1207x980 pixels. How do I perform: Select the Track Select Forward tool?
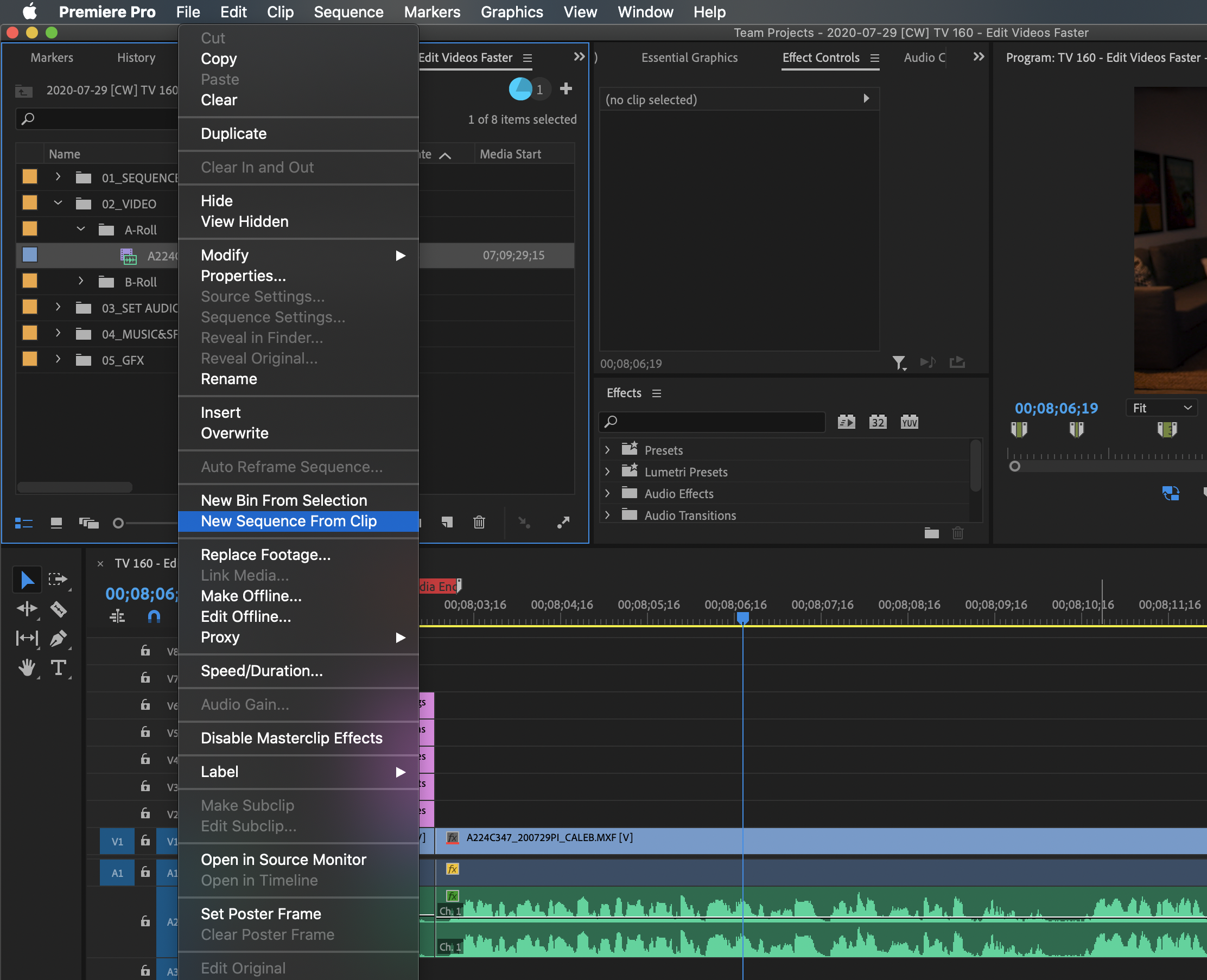58,579
